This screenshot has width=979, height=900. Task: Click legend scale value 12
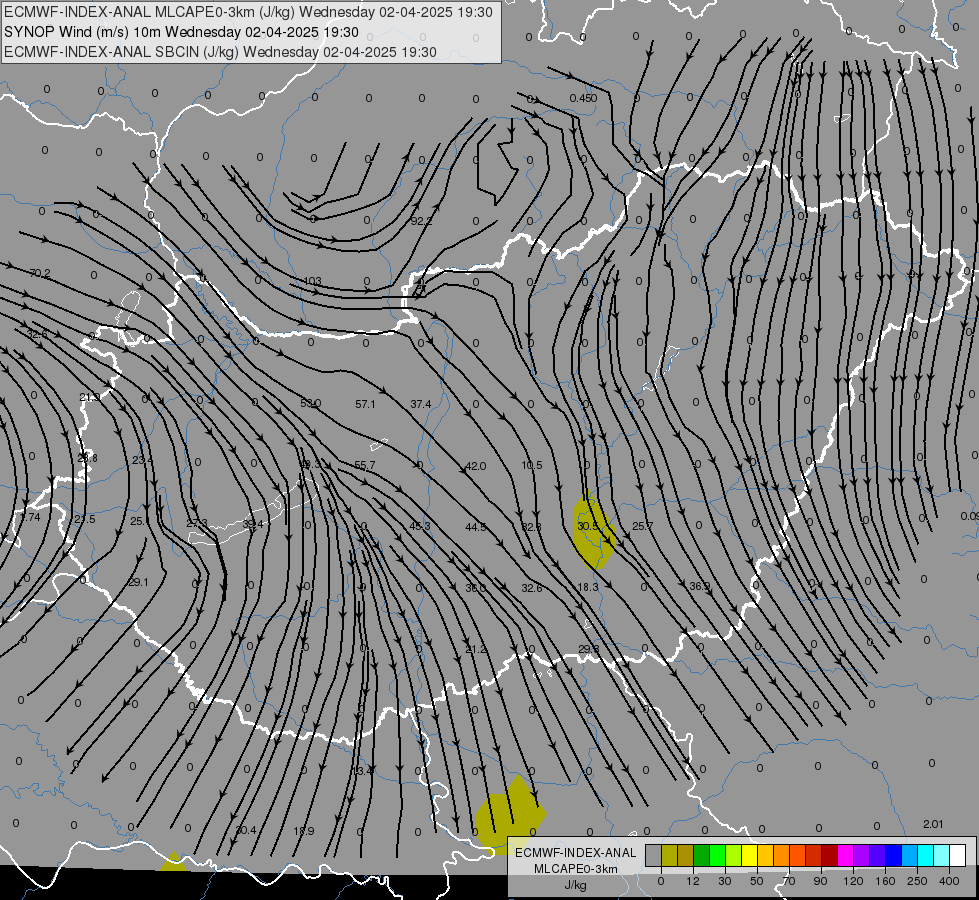pos(693,881)
